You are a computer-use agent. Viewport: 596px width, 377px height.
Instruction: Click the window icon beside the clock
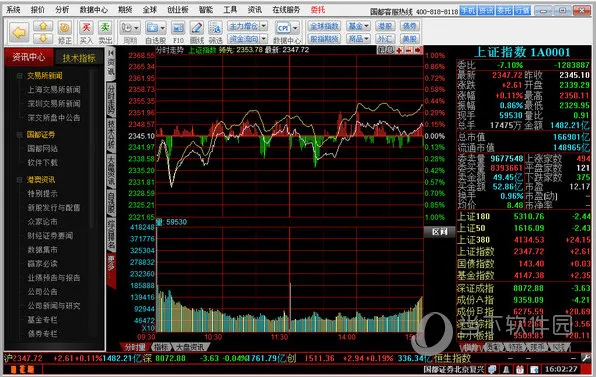tap(534, 369)
